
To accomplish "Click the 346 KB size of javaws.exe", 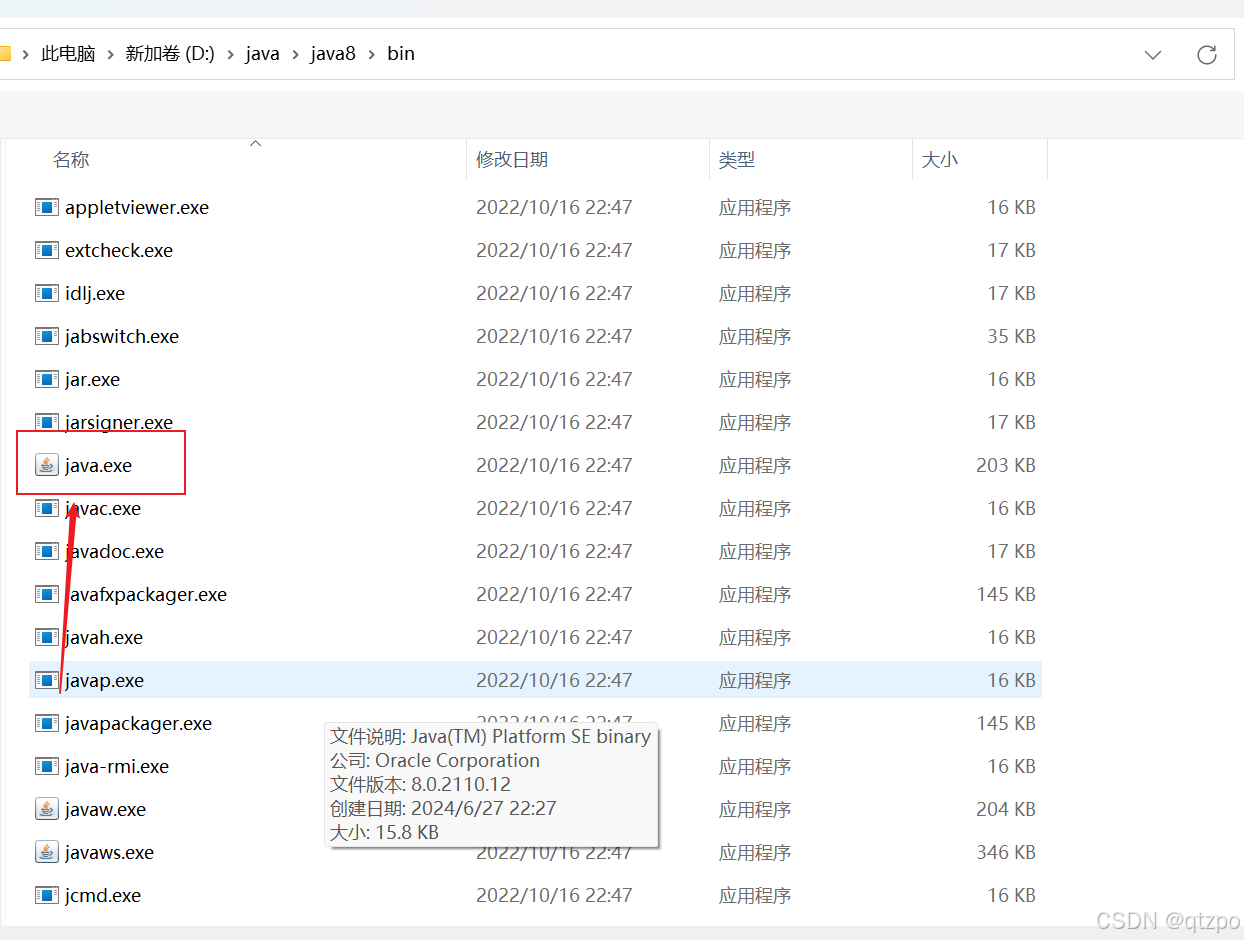I will point(1006,852).
